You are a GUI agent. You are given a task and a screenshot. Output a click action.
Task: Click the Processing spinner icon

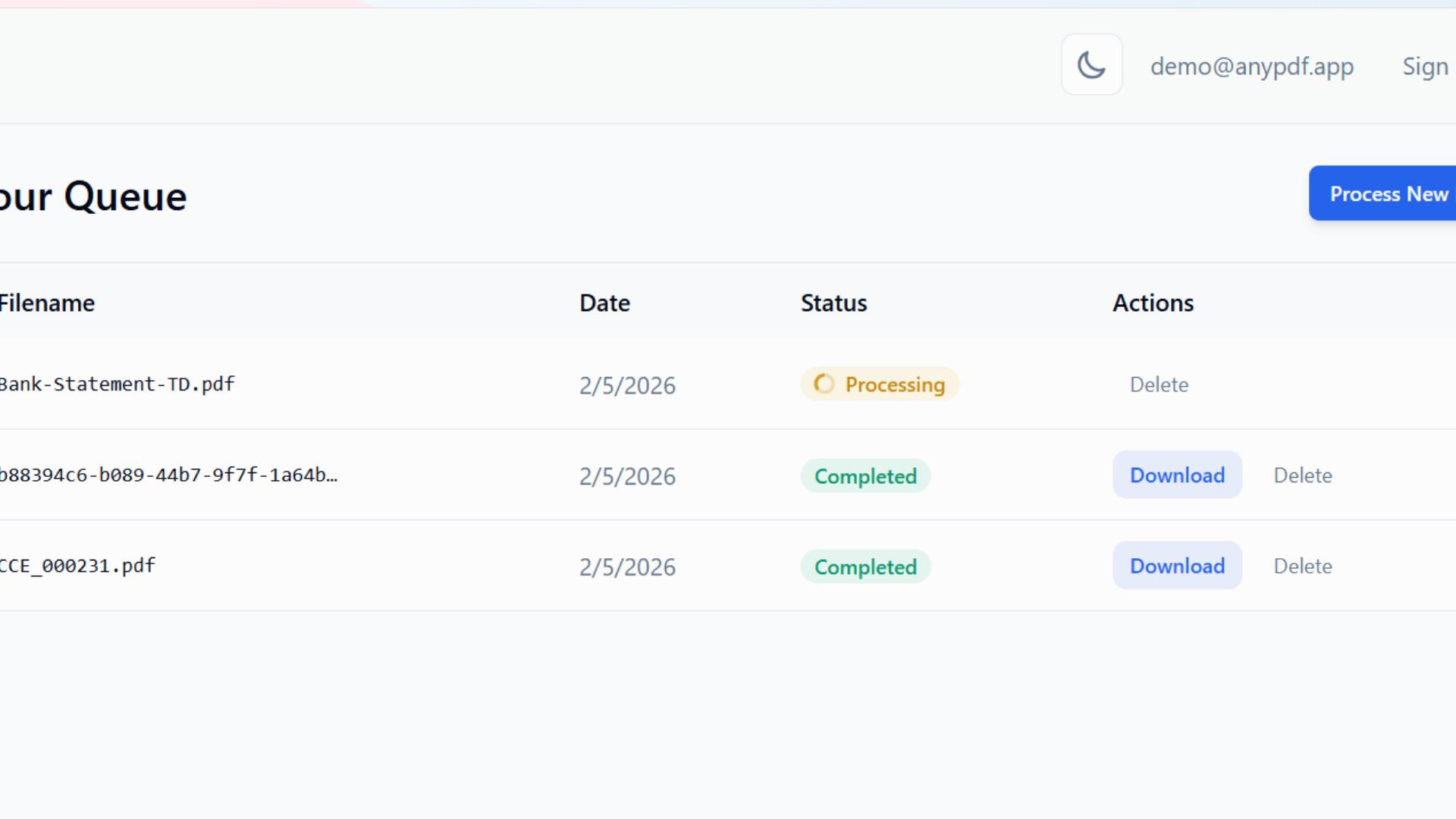point(824,384)
